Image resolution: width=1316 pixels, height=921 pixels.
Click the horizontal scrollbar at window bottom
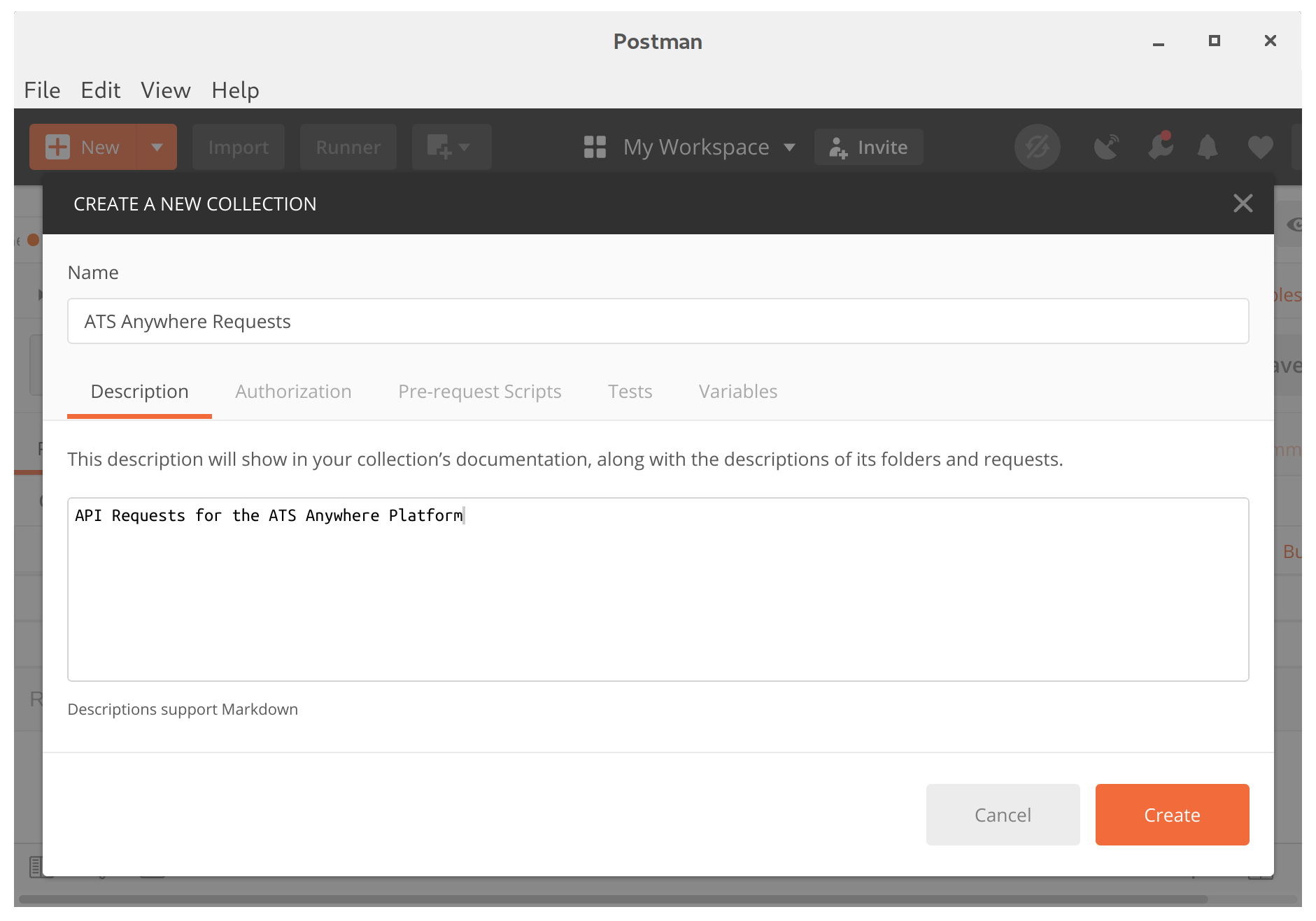613,899
